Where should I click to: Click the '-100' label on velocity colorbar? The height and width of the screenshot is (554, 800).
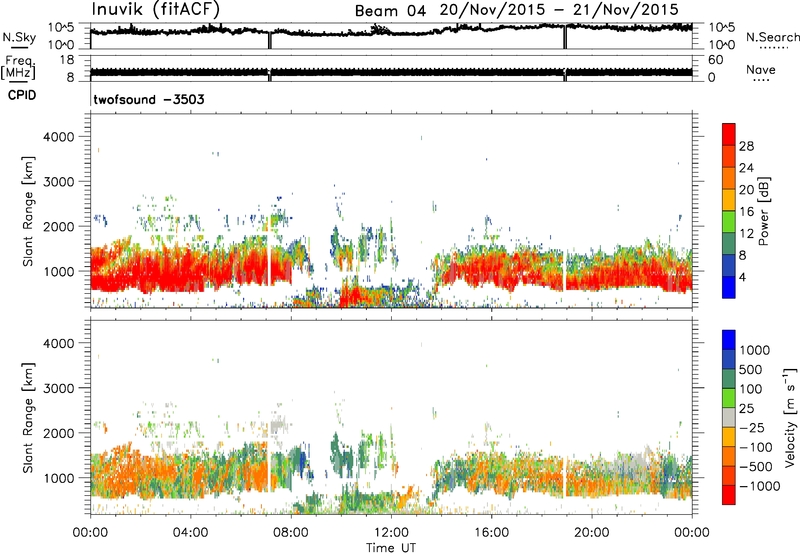pyautogui.click(x=756, y=447)
